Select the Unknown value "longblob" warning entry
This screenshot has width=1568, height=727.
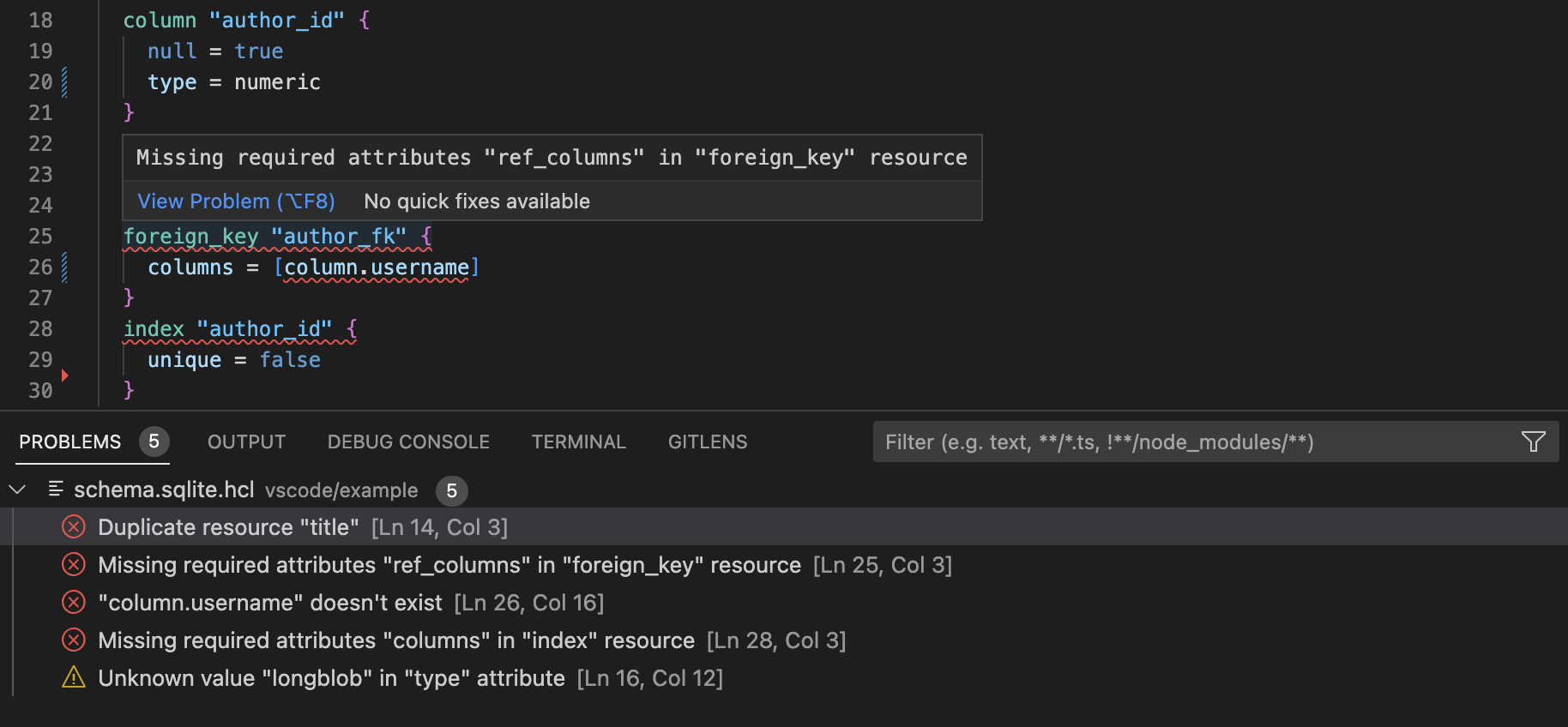[331, 678]
